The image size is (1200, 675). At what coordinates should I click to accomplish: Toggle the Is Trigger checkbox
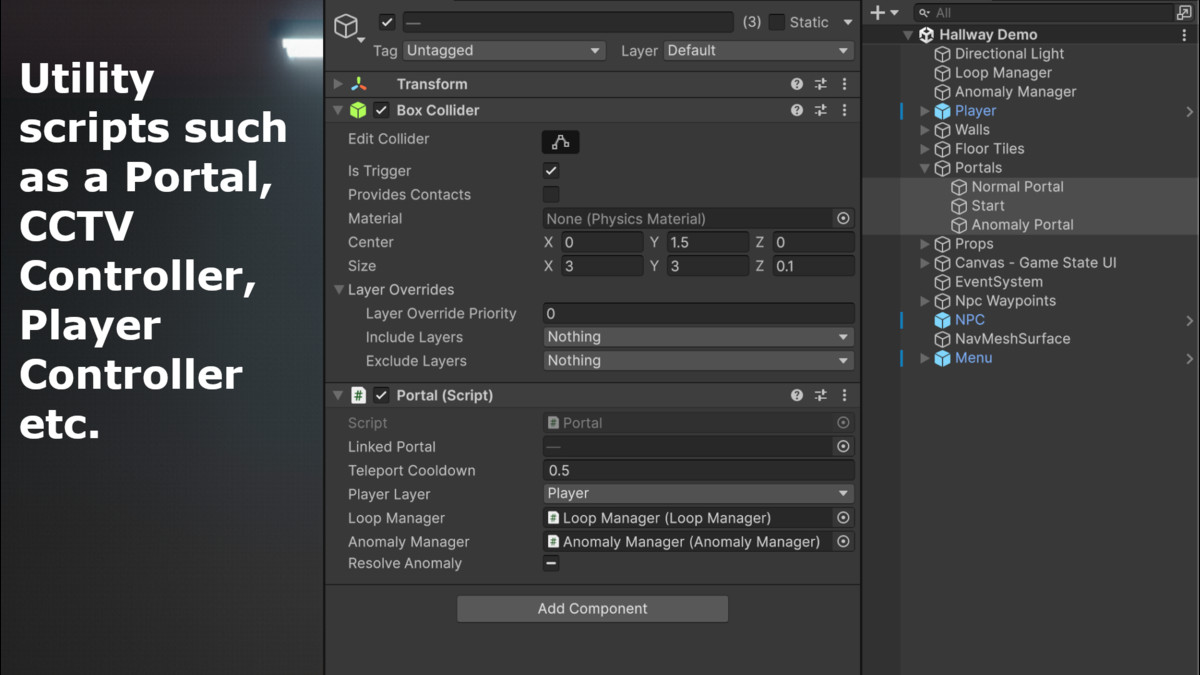[551, 171]
